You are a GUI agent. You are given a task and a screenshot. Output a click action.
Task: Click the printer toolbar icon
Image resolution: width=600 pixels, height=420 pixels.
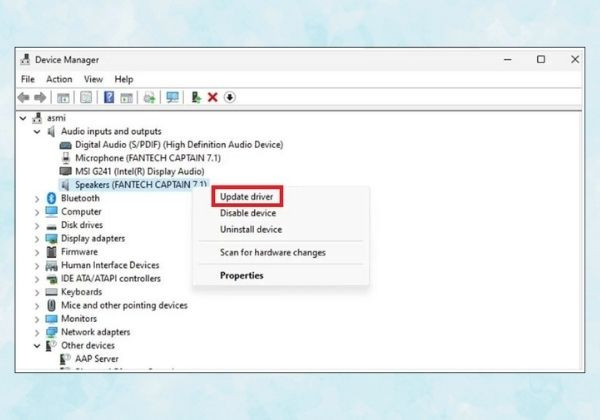click(149, 98)
